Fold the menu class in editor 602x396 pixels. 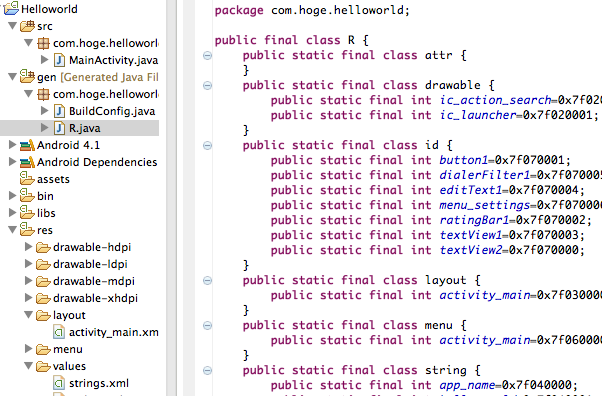point(207,326)
